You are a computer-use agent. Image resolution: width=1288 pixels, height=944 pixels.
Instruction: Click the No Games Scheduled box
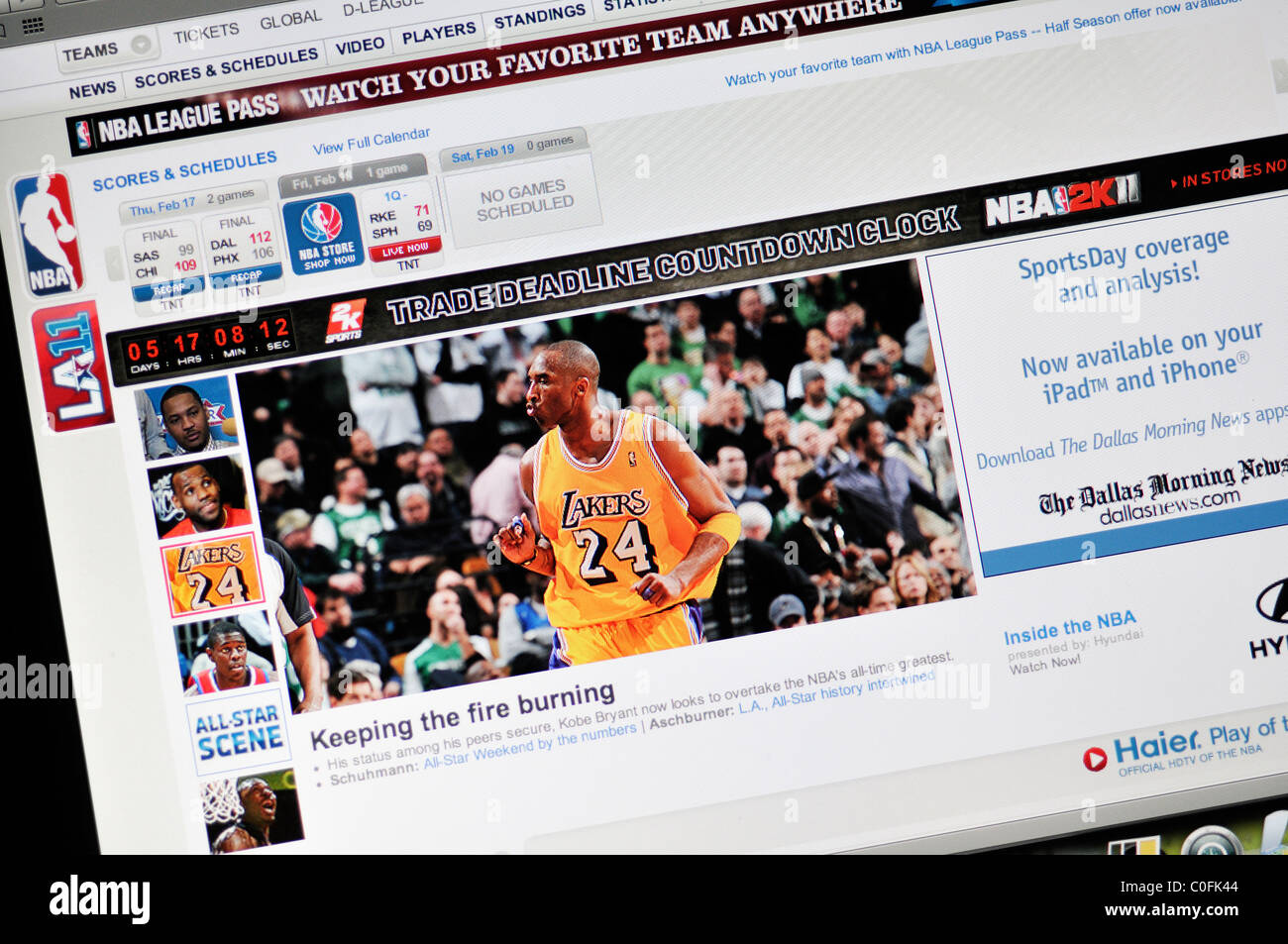coord(524,198)
